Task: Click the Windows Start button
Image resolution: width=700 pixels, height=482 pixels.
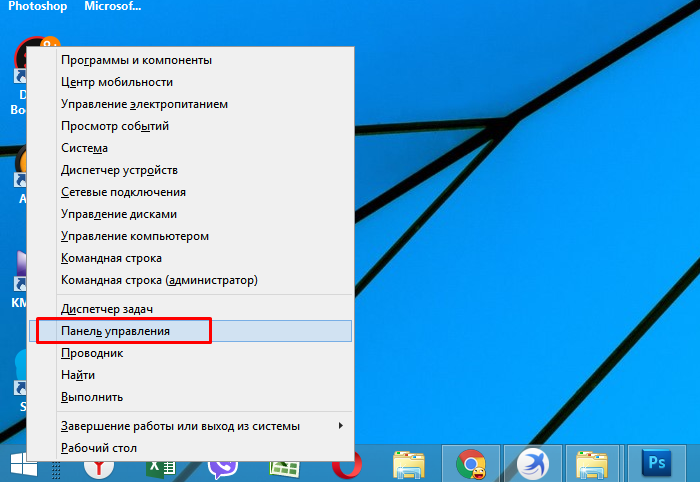Action: pos(23,466)
